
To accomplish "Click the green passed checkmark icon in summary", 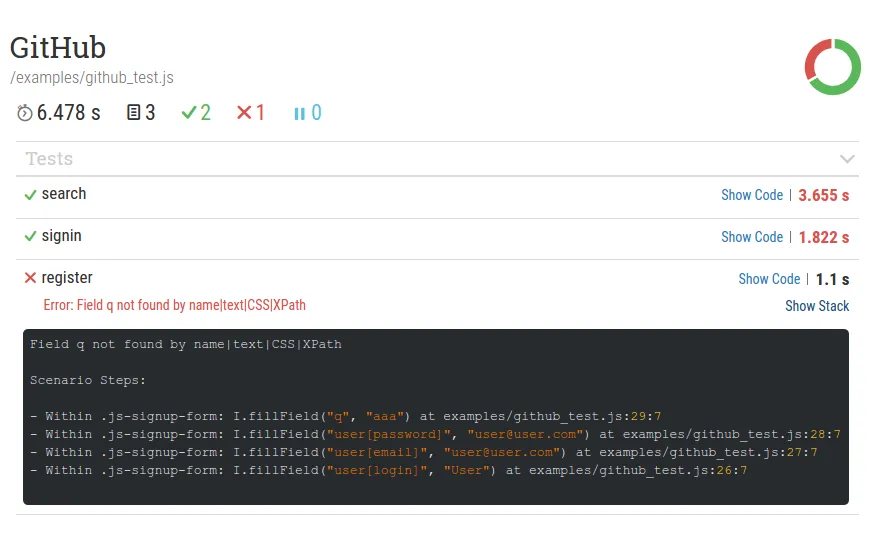I will click(x=188, y=113).
